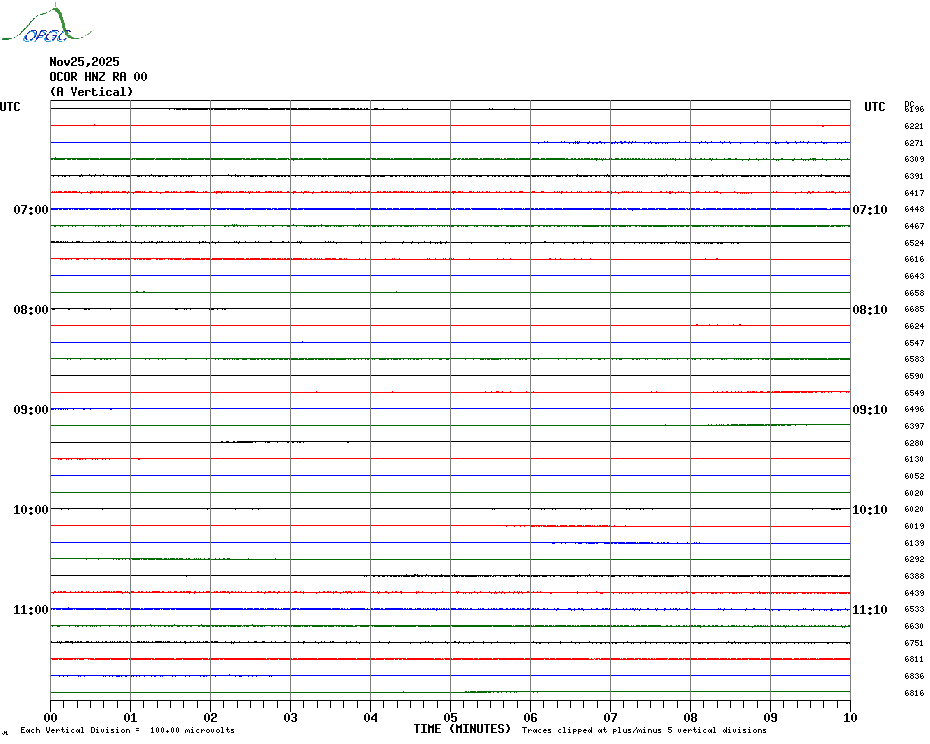Click the 07:10 time label on right
This screenshot has width=930, height=744.
870,210
